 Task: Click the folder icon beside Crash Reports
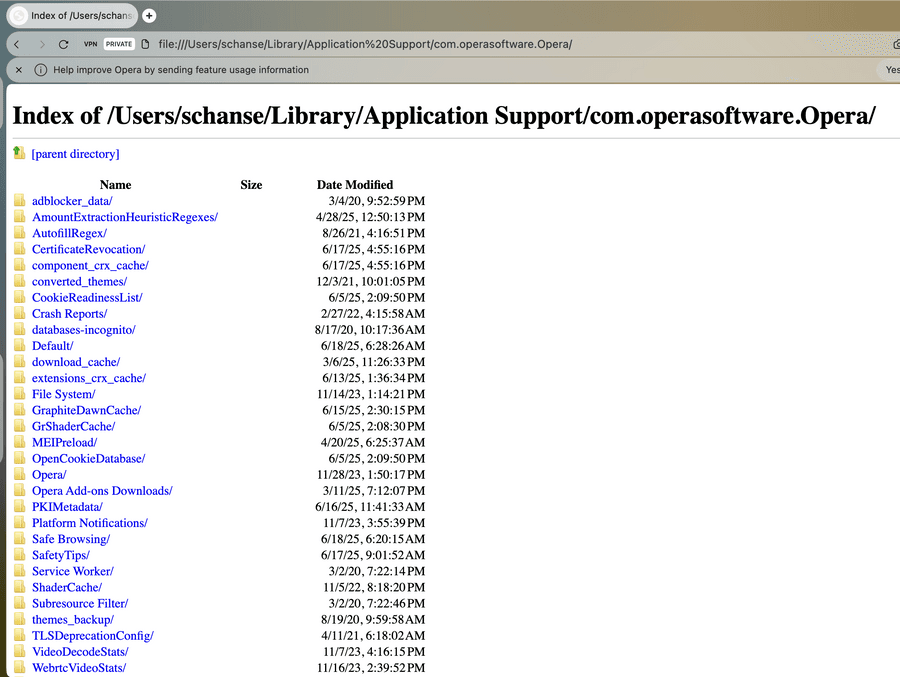coord(20,313)
